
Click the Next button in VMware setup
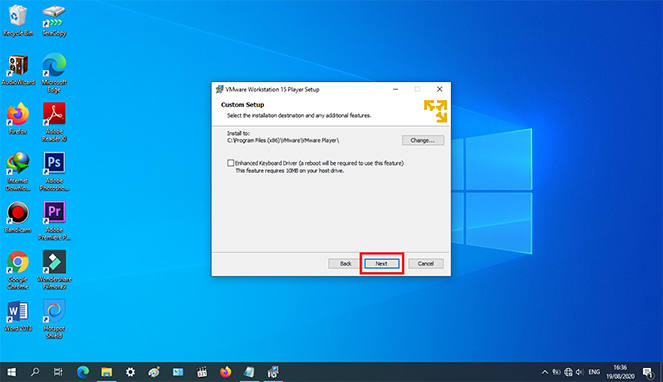click(x=381, y=264)
